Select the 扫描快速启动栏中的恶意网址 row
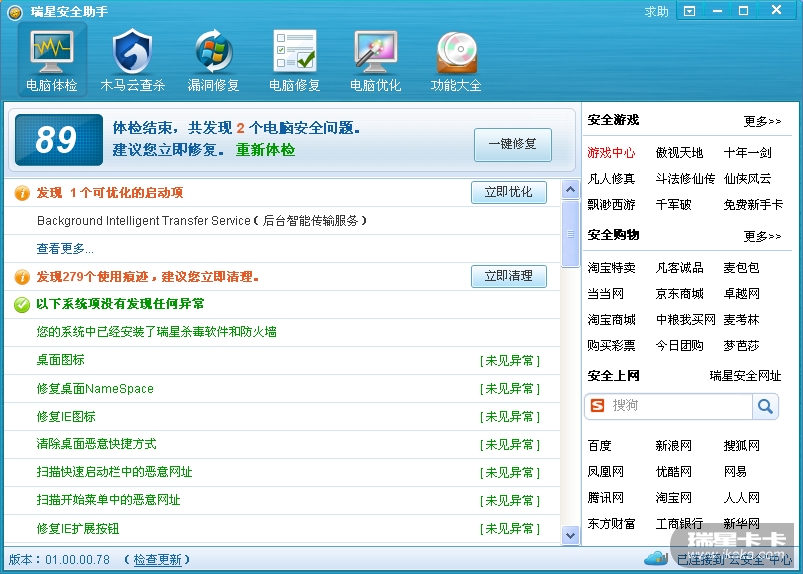 282,473
